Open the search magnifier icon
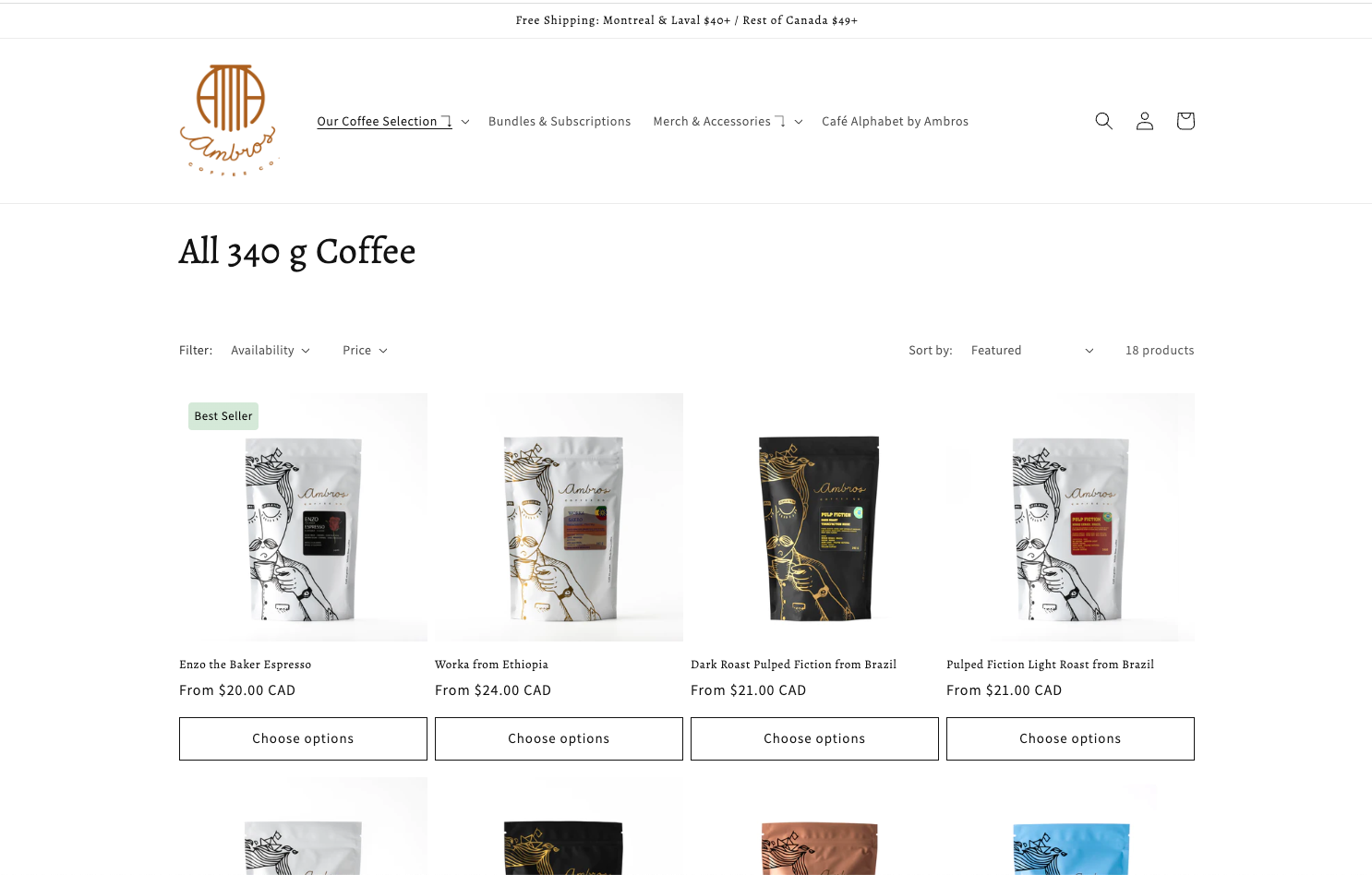This screenshot has width=1372, height=875. pos(1103,121)
